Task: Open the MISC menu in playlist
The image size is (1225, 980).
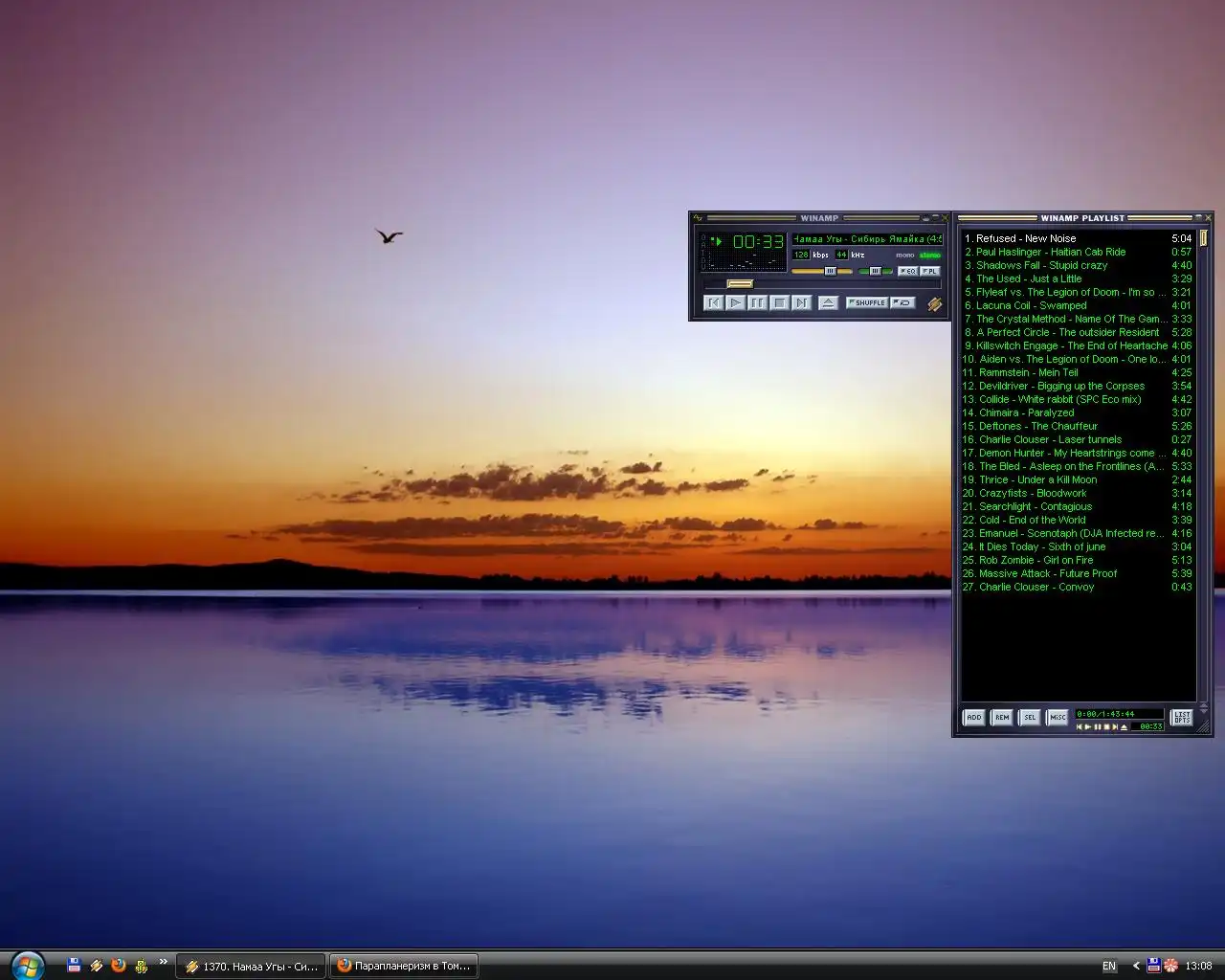Action: (x=1058, y=717)
